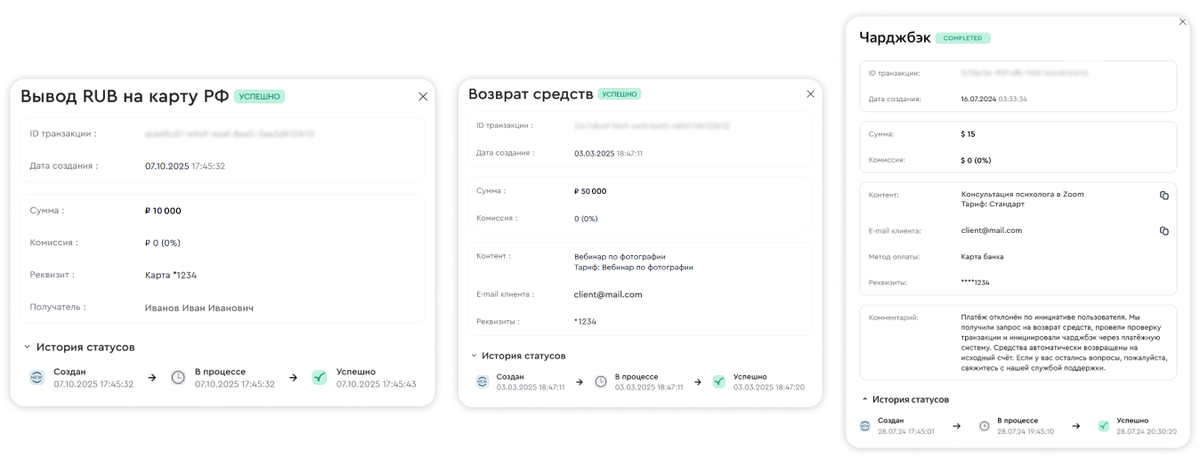Click Успешно timestamp 03.03.2025 18:47:20
Screen dimensions: 1200x465
(x=770, y=387)
